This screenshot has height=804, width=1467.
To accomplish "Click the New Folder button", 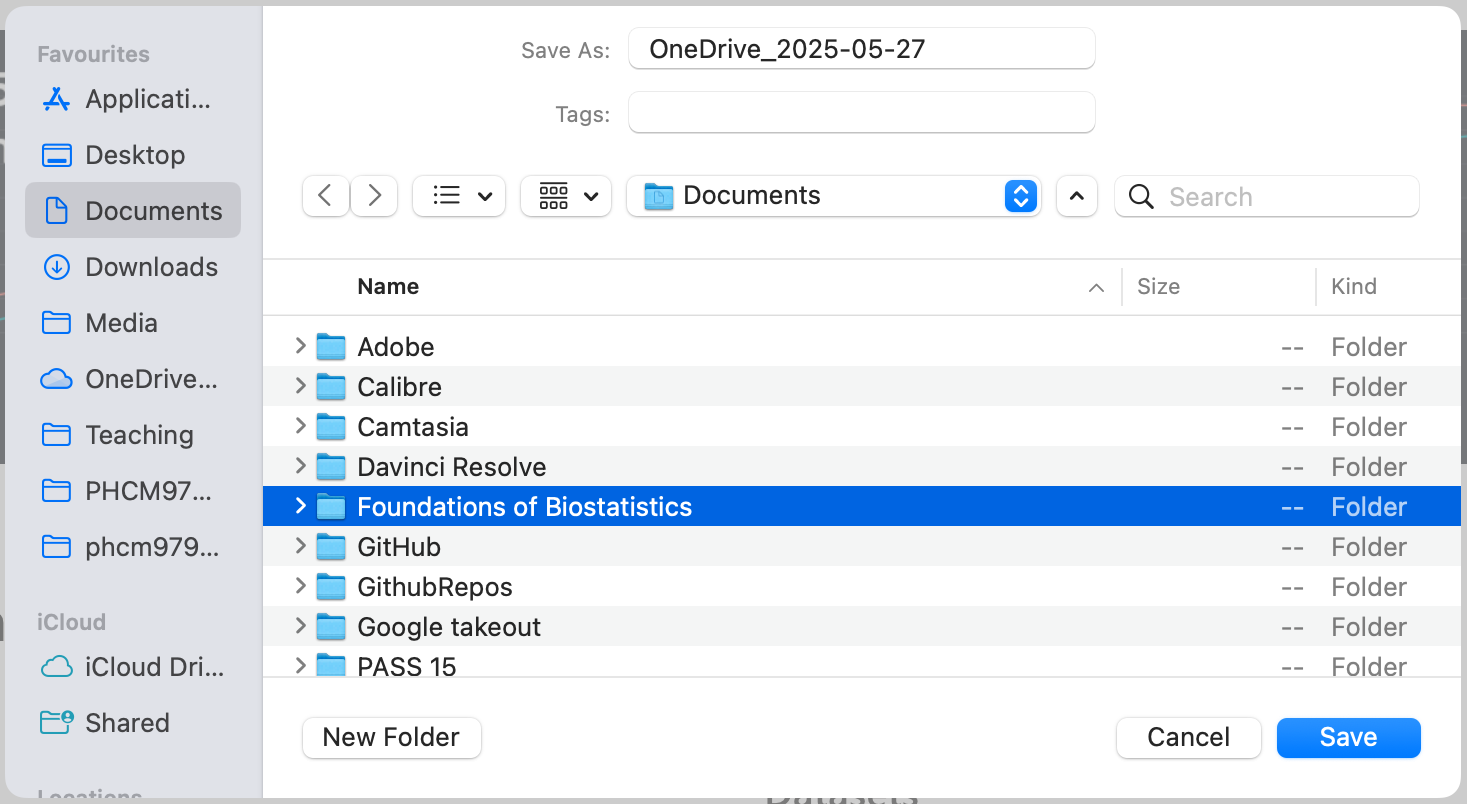I will point(391,738).
